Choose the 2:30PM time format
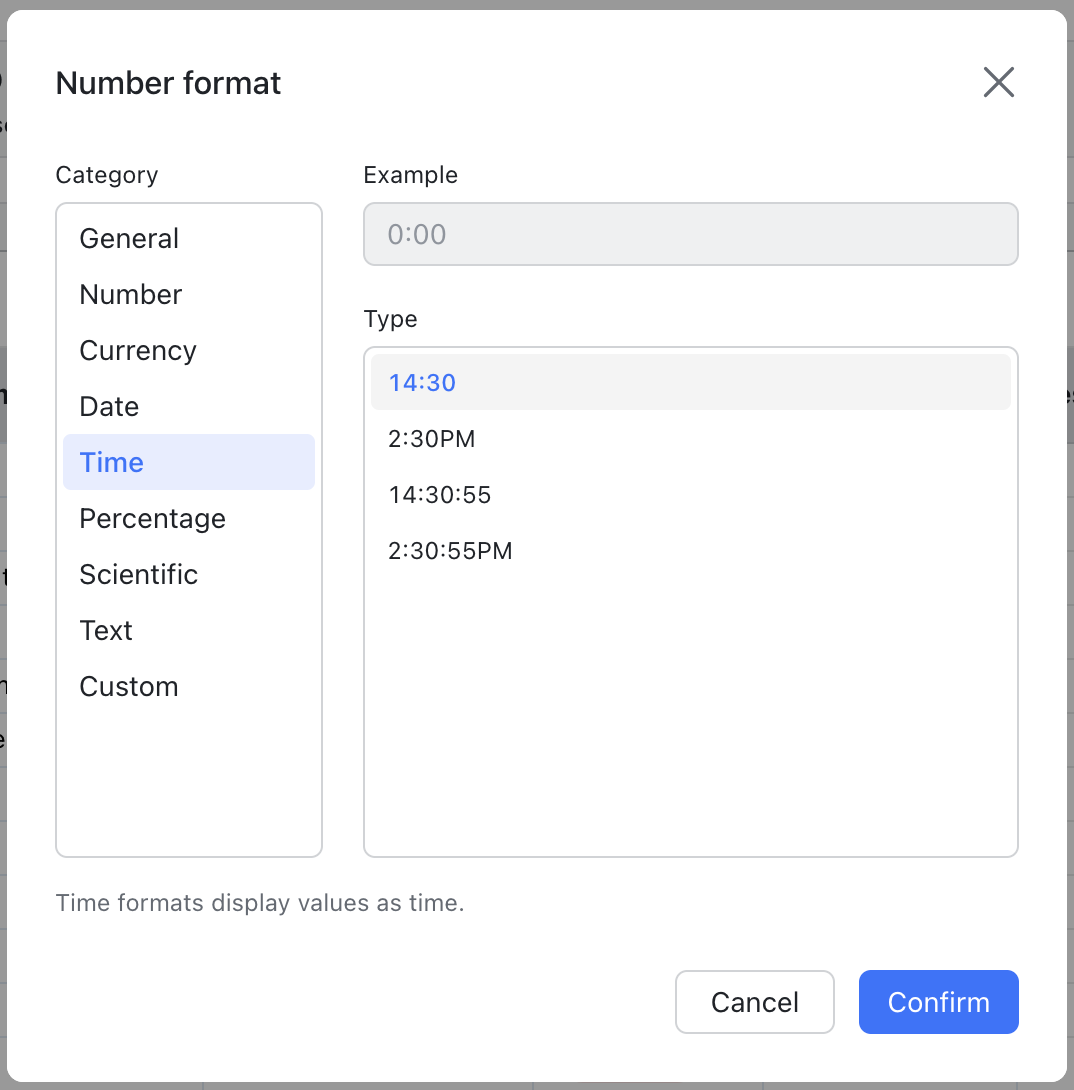The width and height of the screenshot is (1074, 1090). [432, 438]
